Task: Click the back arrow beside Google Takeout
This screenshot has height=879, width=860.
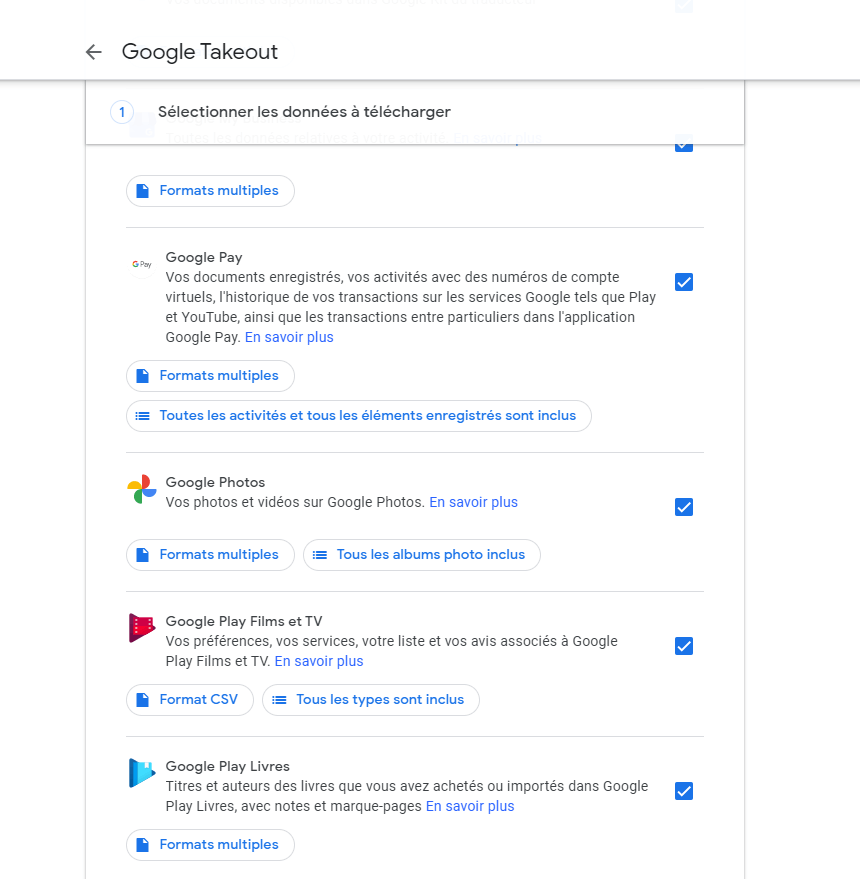Action: click(94, 52)
